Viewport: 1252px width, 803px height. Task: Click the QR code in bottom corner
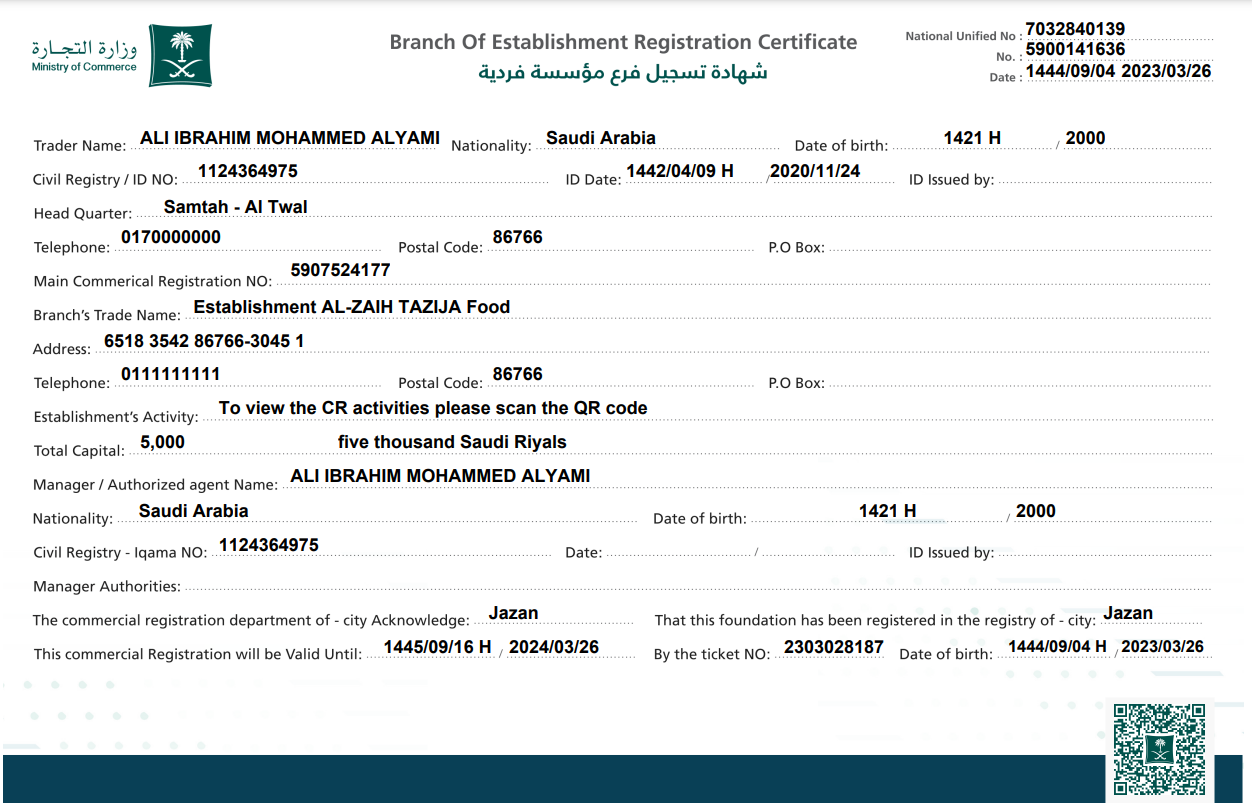pyautogui.click(x=1159, y=749)
